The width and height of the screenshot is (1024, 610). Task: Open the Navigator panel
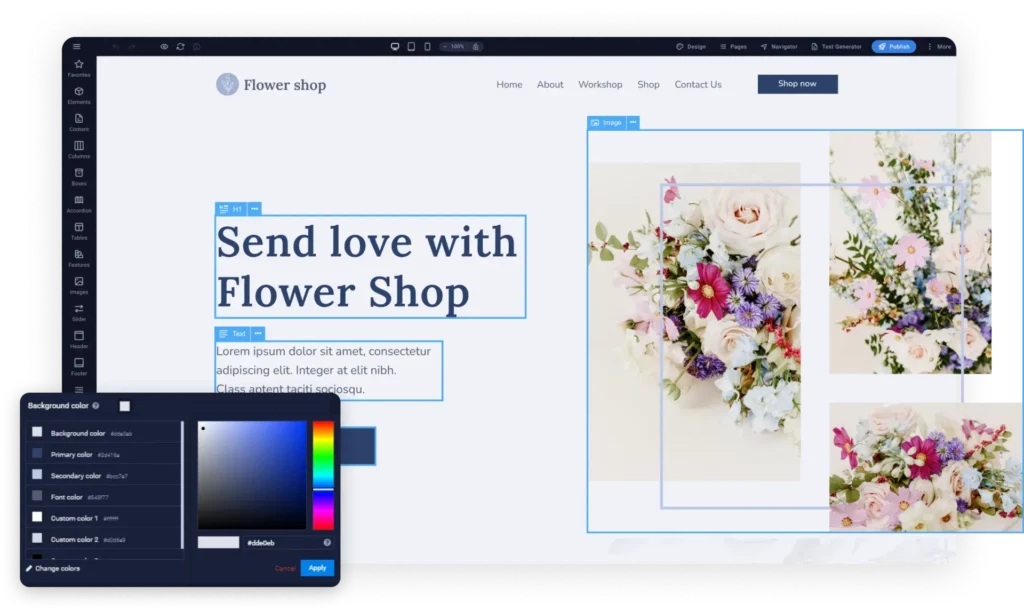coord(778,46)
